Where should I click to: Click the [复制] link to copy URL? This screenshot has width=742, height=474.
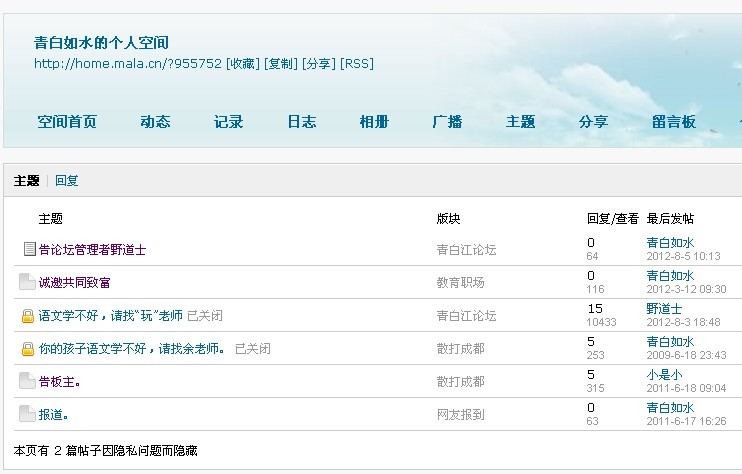280,64
